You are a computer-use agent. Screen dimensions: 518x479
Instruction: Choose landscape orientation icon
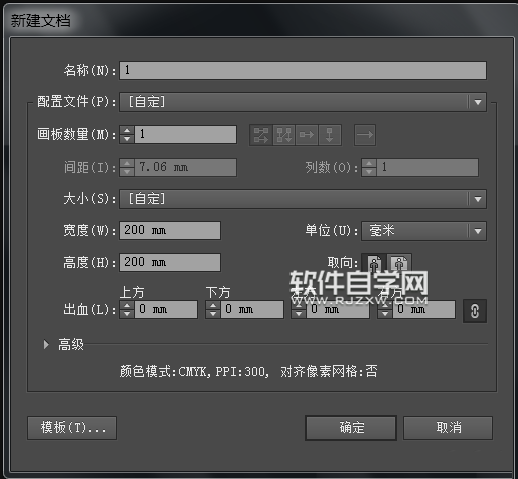point(399,263)
